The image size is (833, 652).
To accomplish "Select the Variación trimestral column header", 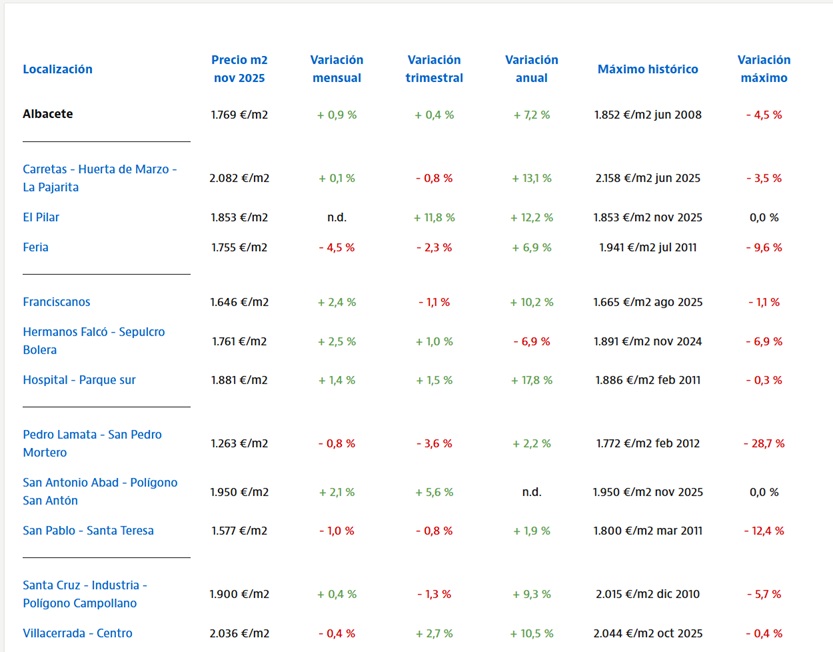I will click(434, 69).
